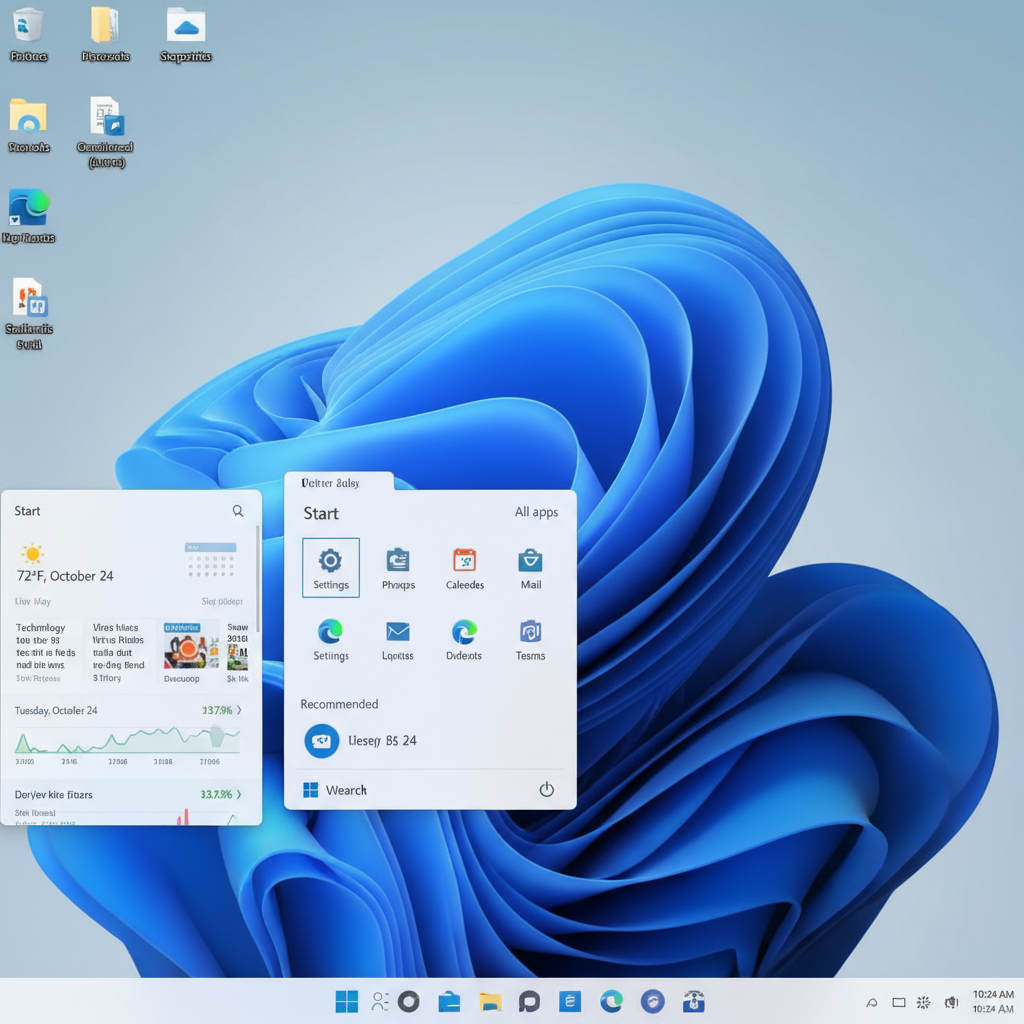
Task: Open the OneDrive cloud folder desktop icon
Action: pyautogui.click(x=185, y=34)
